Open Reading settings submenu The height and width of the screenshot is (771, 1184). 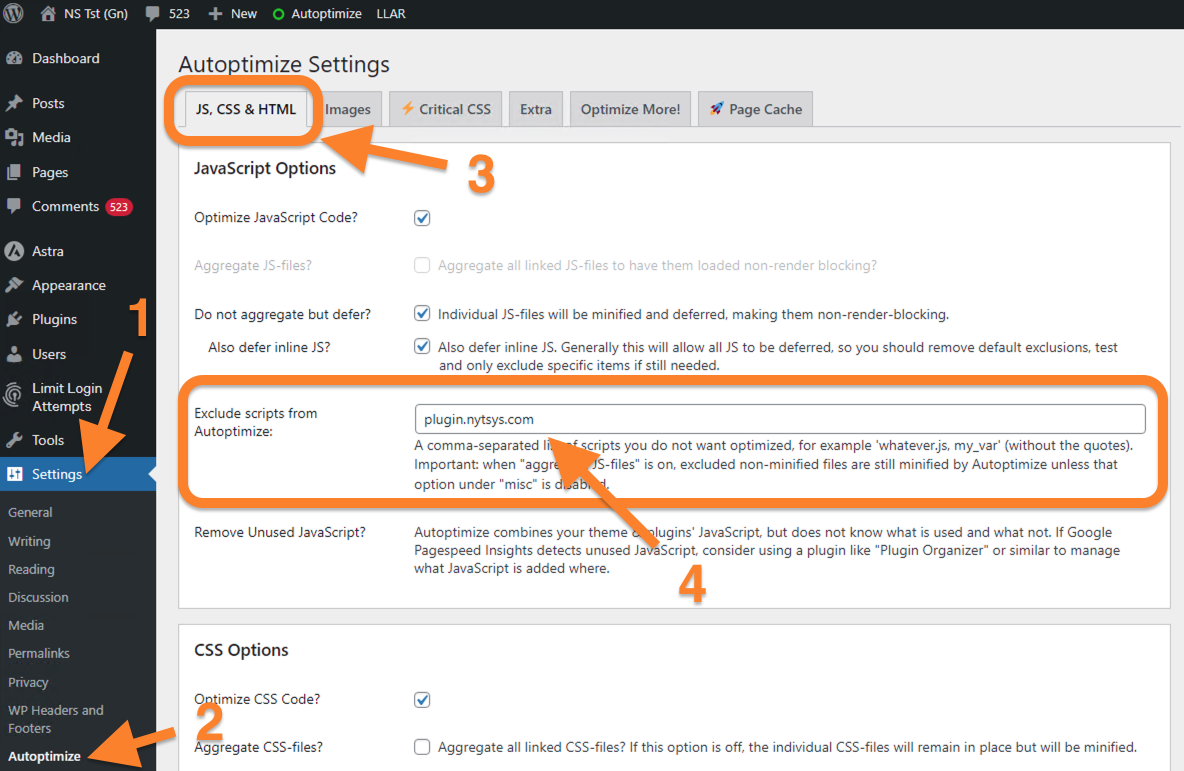(31, 569)
